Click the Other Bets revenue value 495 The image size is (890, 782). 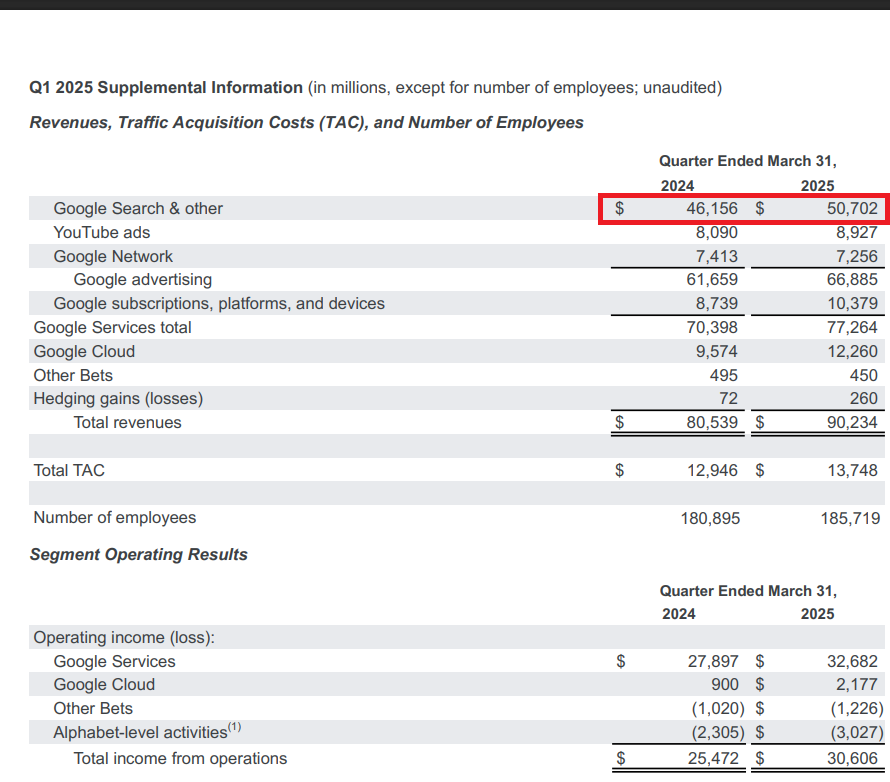point(723,375)
